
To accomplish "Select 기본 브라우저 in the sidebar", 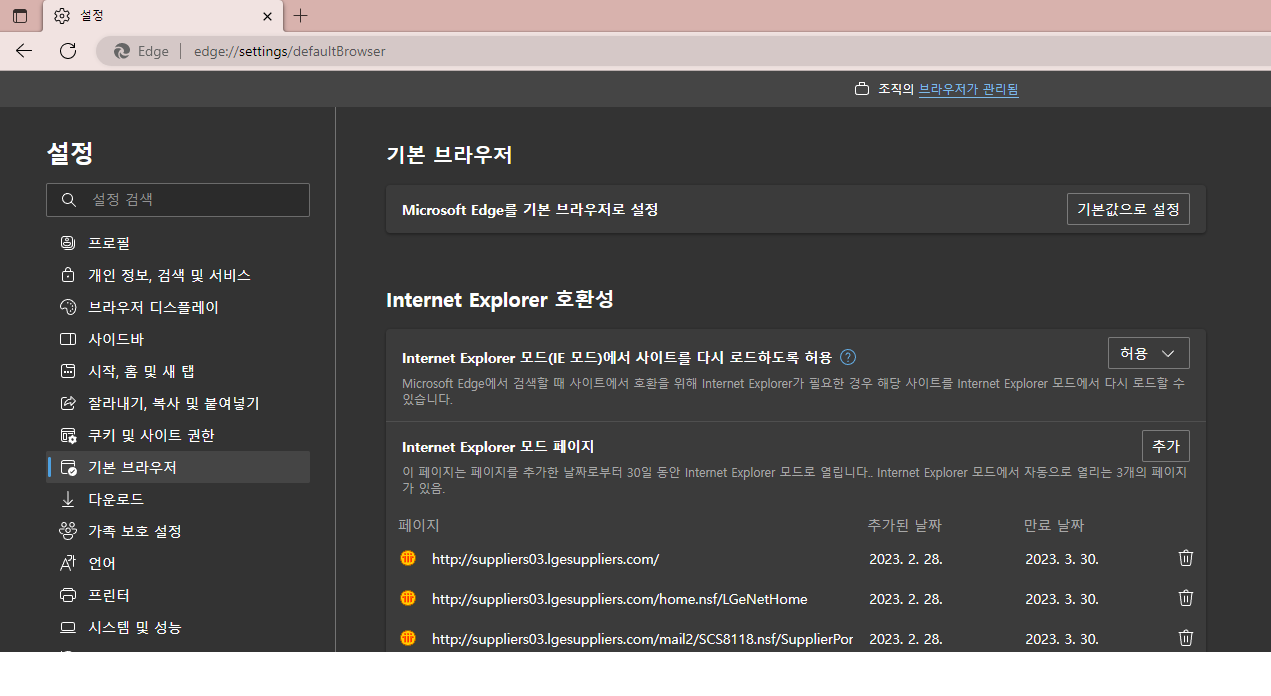I will pos(178,467).
